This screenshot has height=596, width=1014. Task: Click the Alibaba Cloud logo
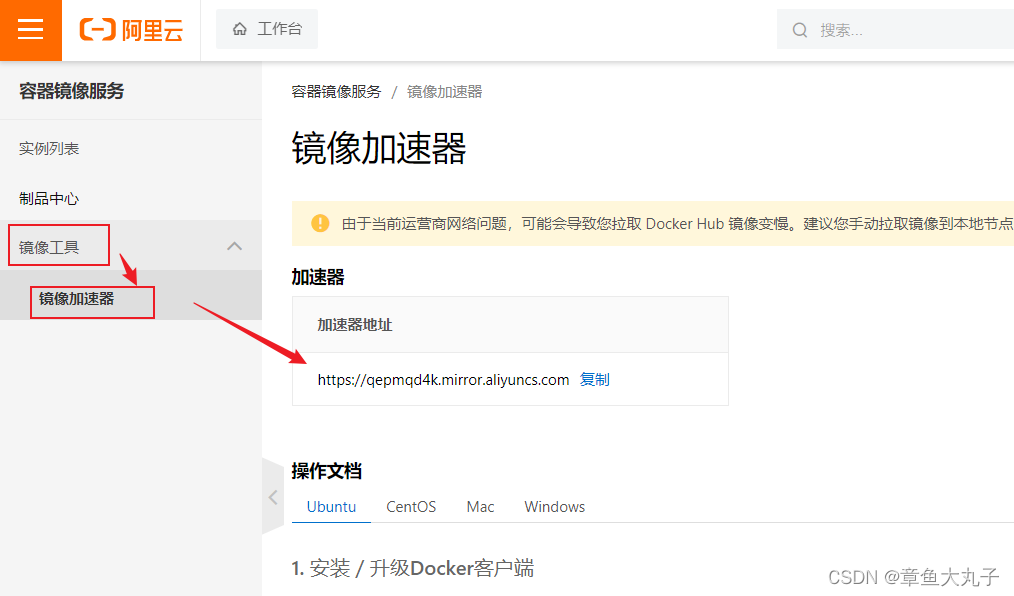(x=131, y=30)
